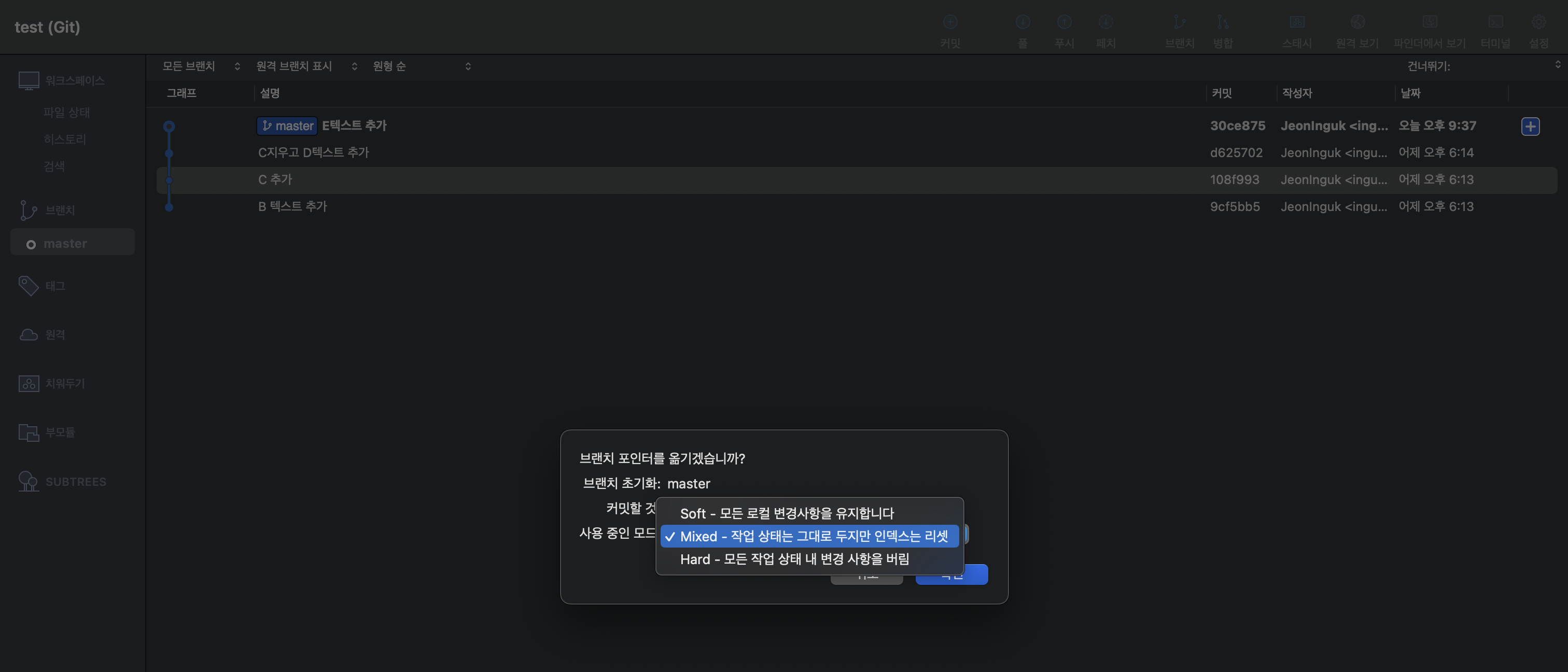Select the checked Mixed reset option
Image resolution: width=1568 pixels, height=672 pixels.
pyautogui.click(x=813, y=536)
